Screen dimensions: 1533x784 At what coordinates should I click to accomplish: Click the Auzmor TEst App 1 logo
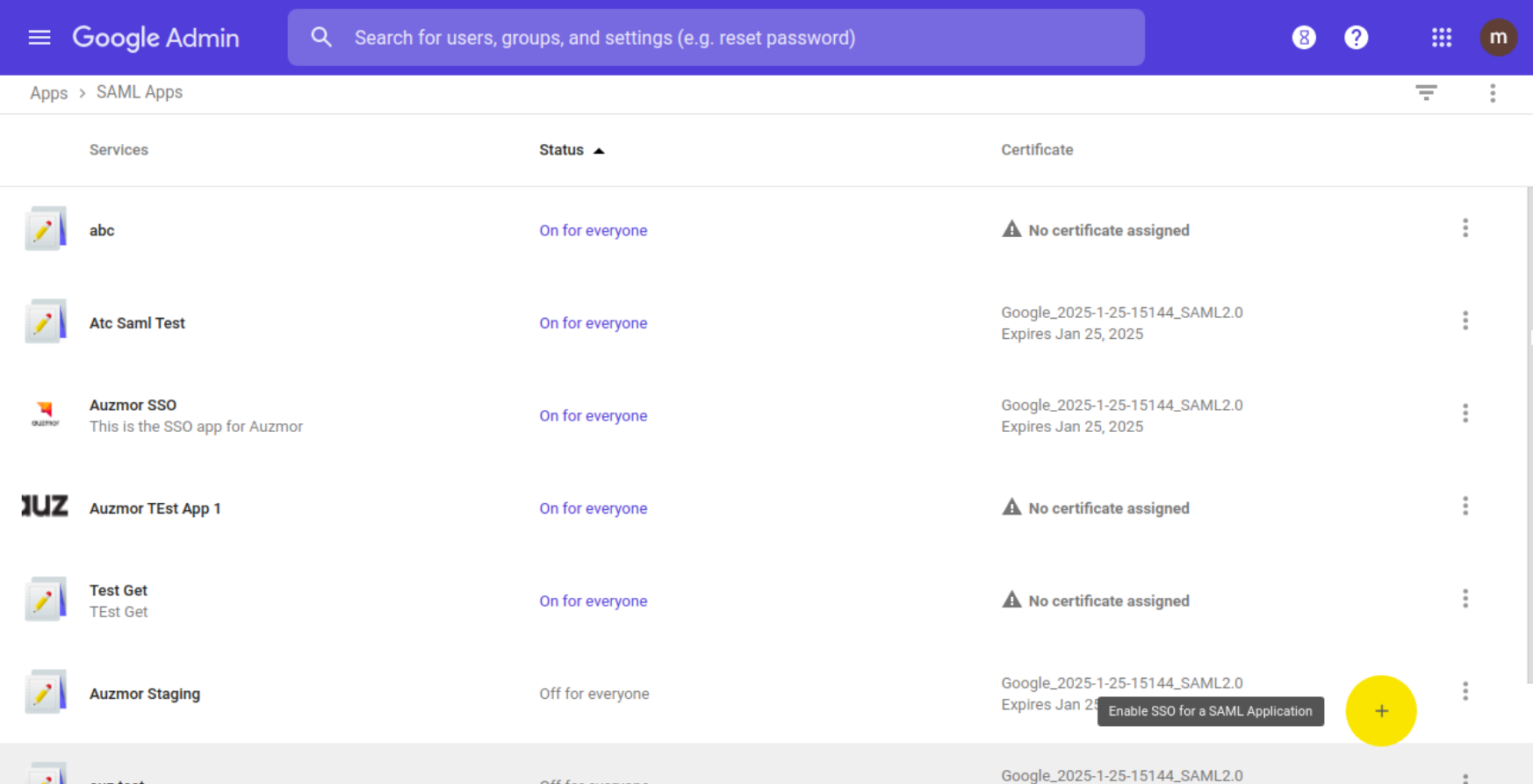tap(45, 507)
